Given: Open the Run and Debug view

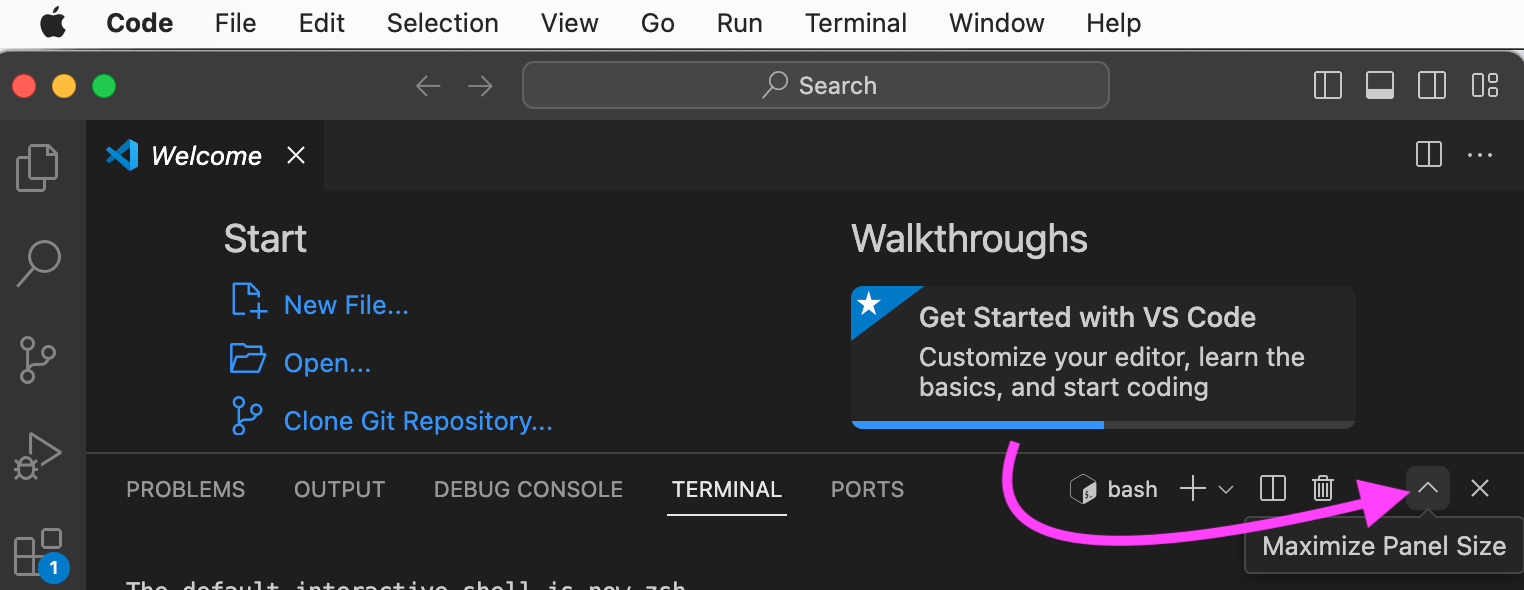Looking at the screenshot, I should click(38, 456).
